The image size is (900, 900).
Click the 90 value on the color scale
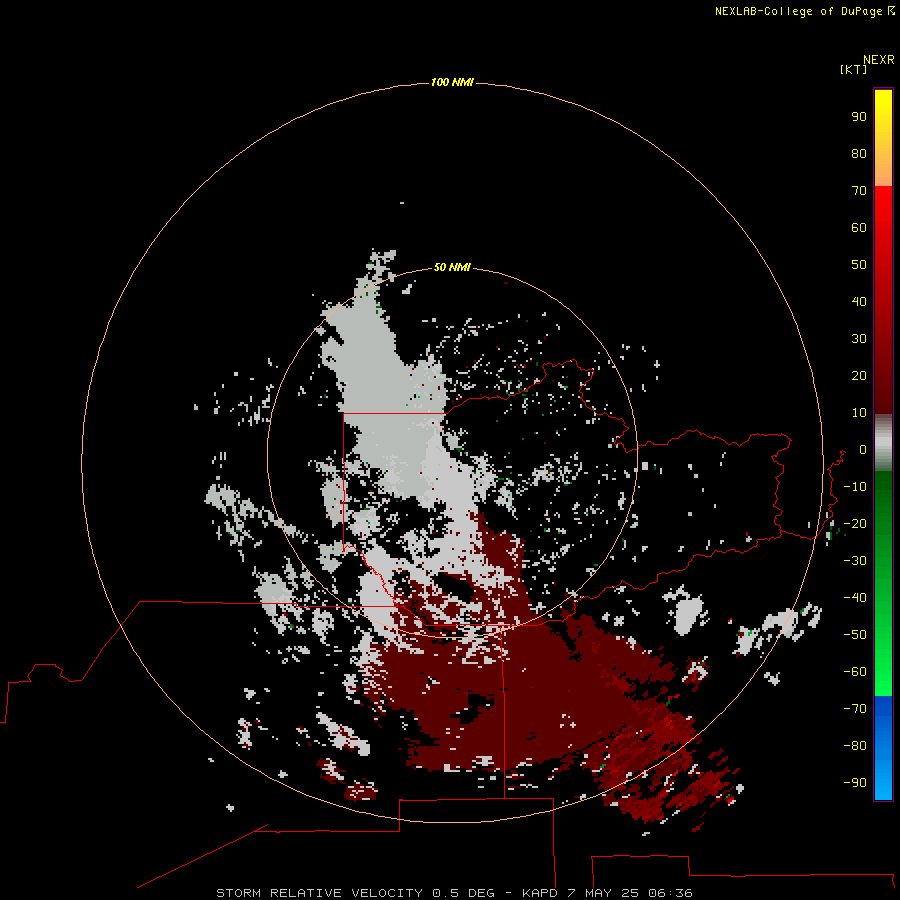tap(859, 117)
